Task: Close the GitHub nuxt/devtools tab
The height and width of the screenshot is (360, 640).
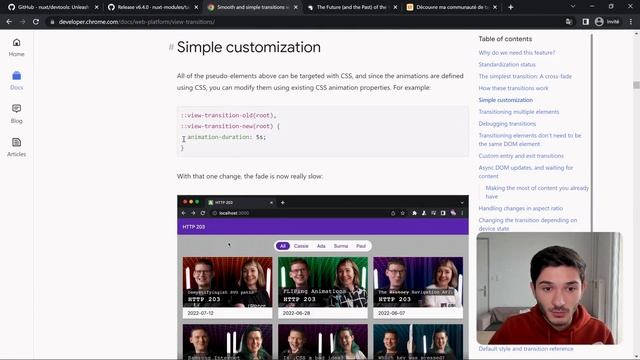Action: coord(97,7)
